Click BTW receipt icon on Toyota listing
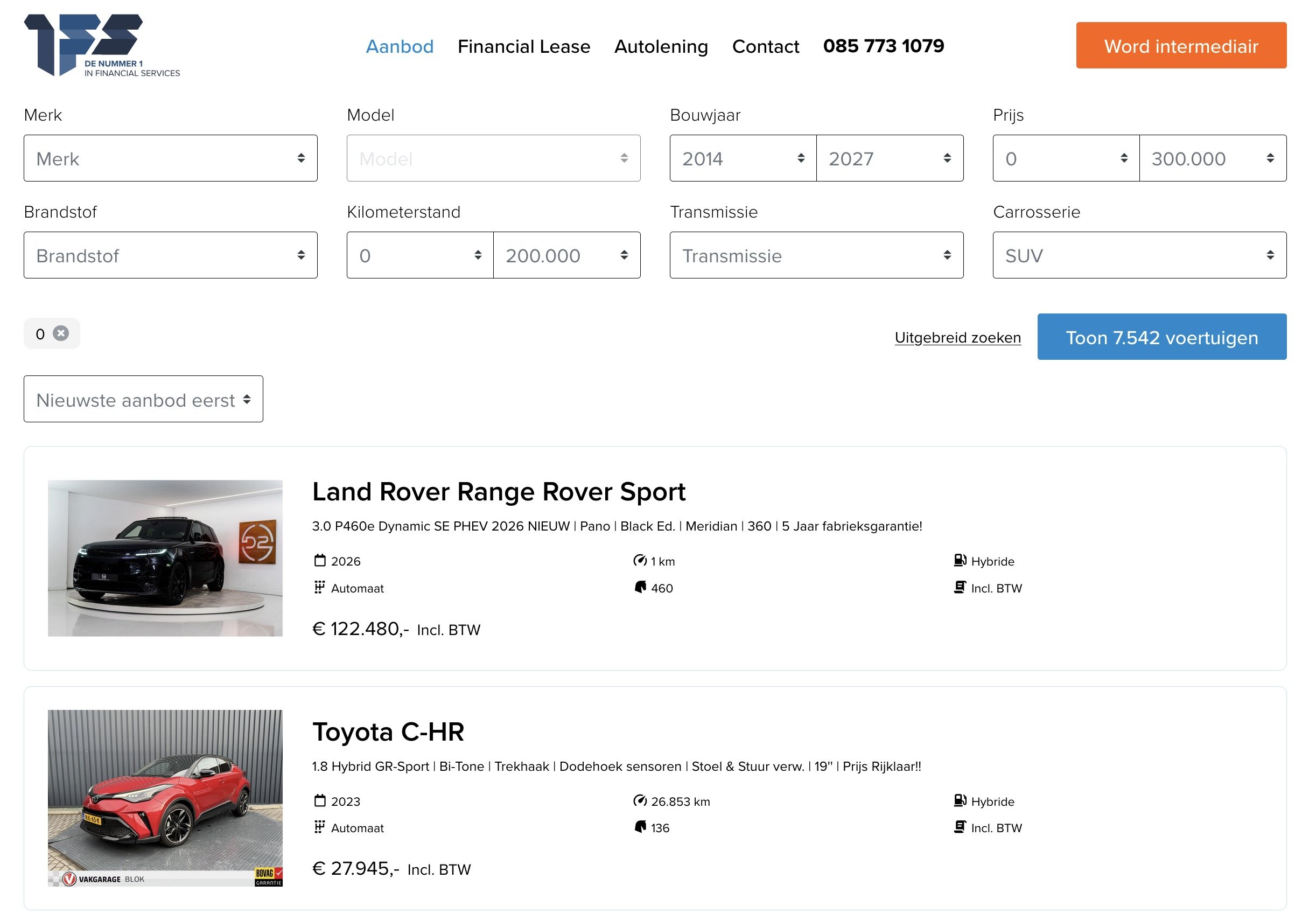 click(960, 827)
